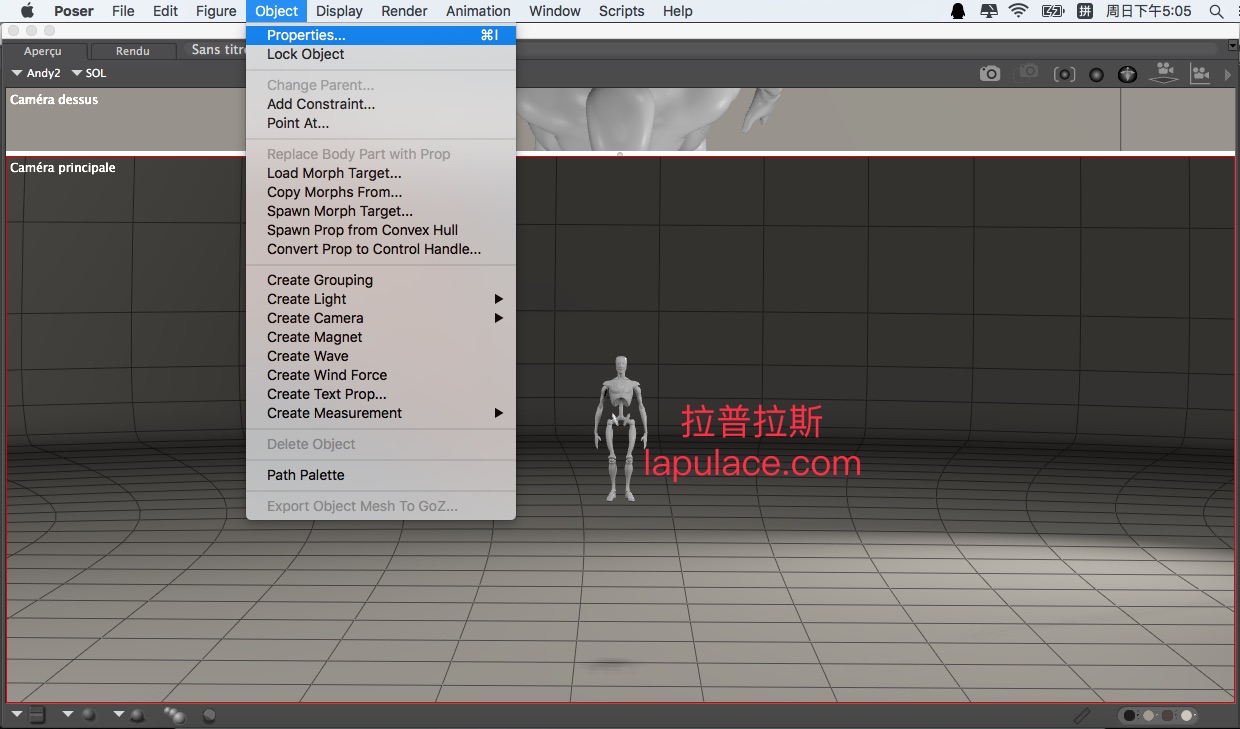Click the solid camera render icon
1240x729 pixels.
tap(990, 73)
